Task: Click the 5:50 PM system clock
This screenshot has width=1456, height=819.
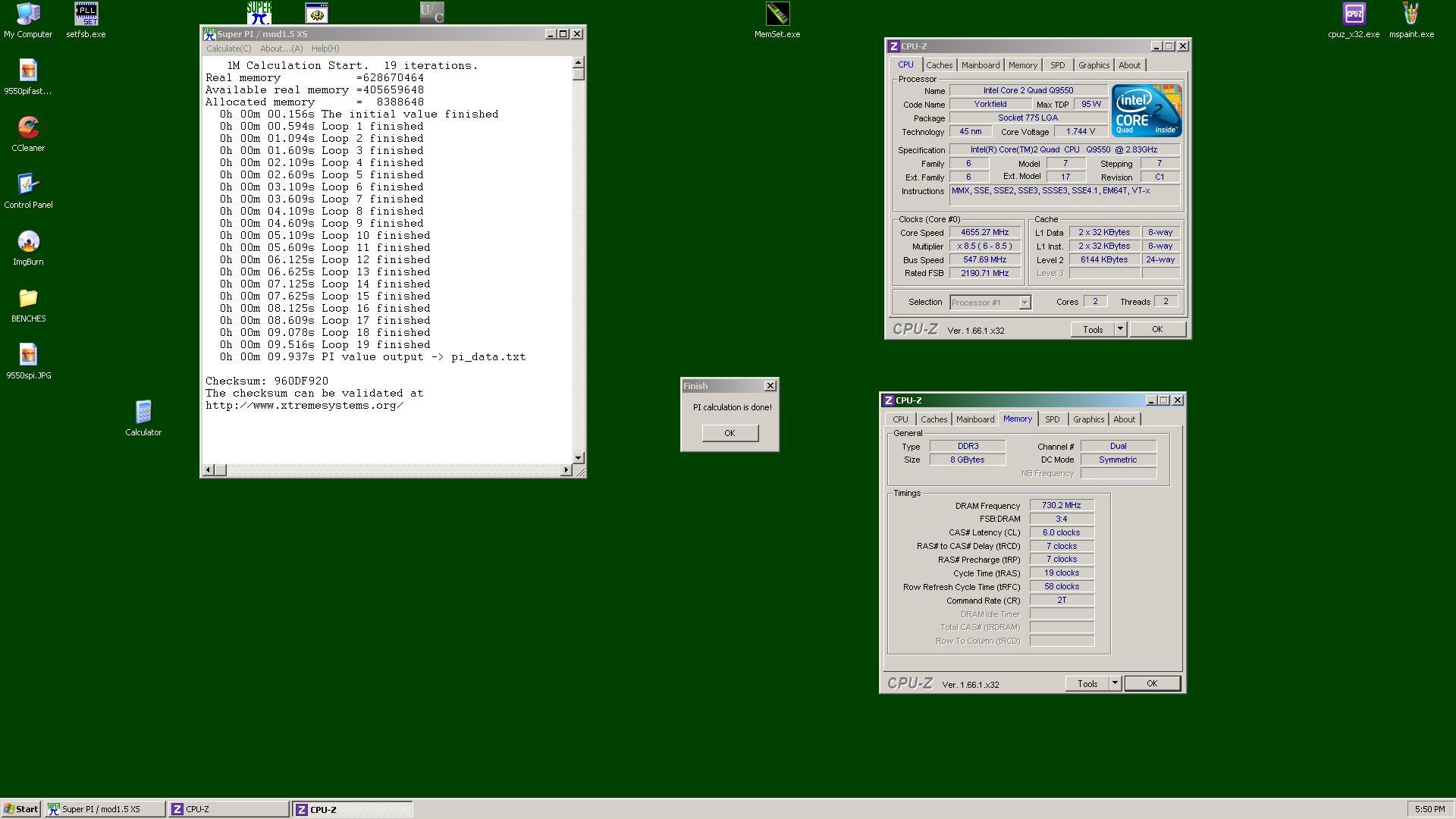Action: click(x=1429, y=809)
